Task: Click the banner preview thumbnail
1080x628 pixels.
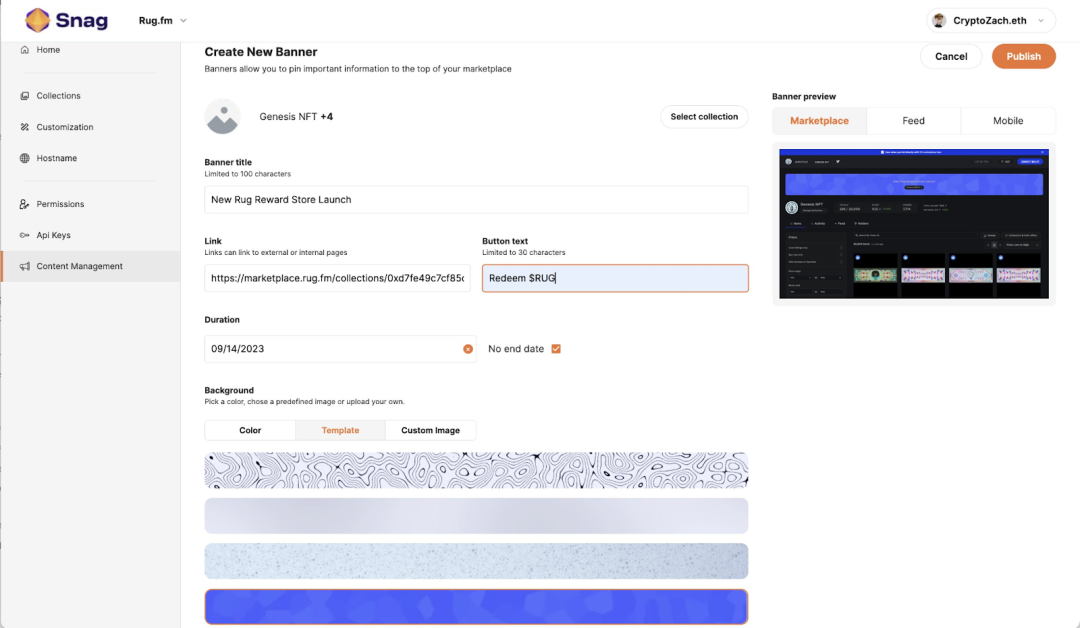Action: (x=913, y=224)
